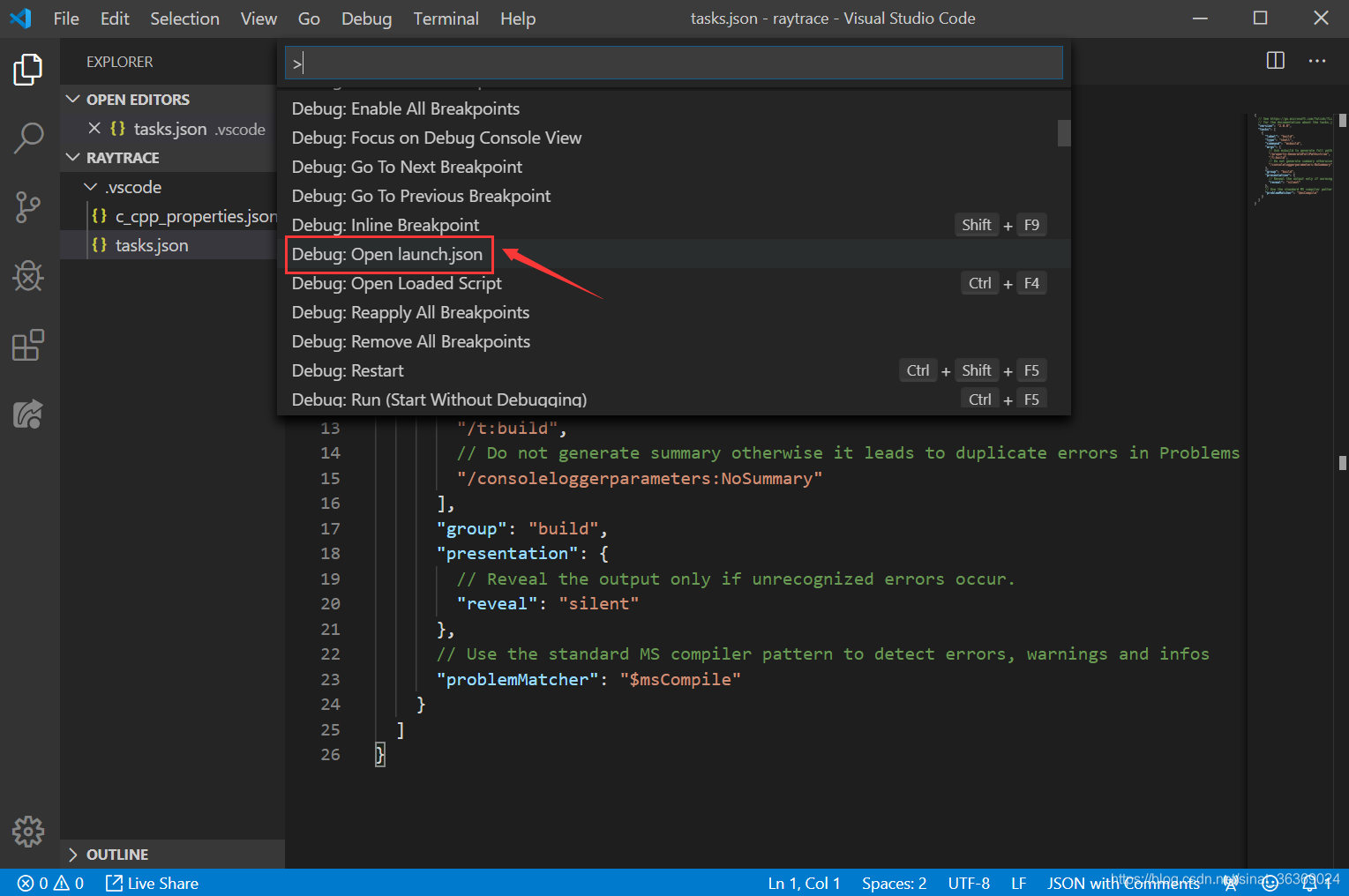
Task: Click JSON with Comments language mode
Action: (1123, 884)
